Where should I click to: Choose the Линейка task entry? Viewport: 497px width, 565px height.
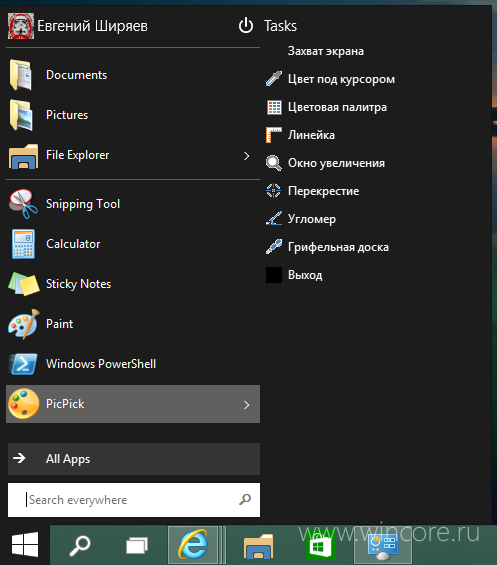pyautogui.click(x=311, y=135)
